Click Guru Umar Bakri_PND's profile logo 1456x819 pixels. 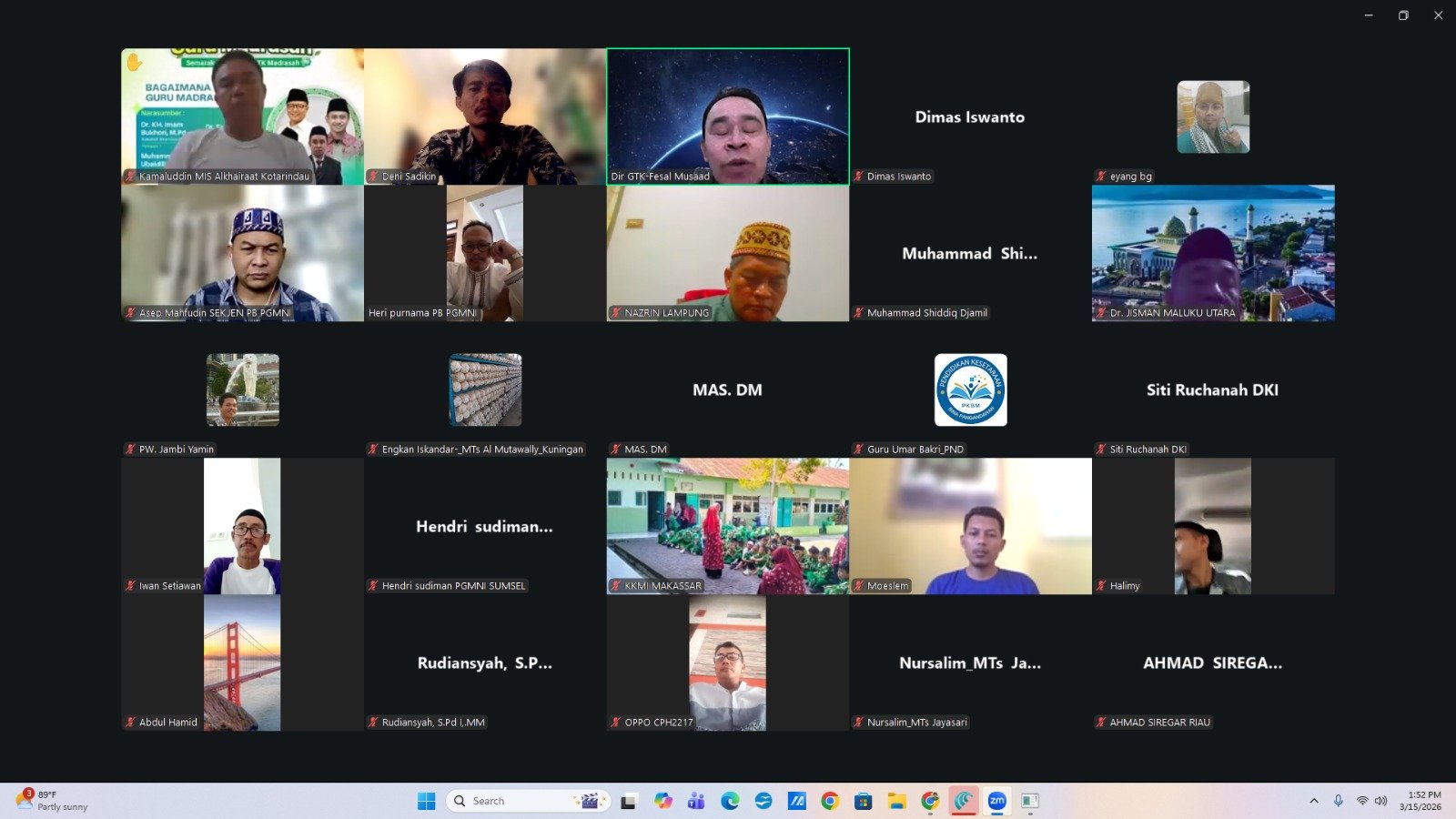(970, 389)
